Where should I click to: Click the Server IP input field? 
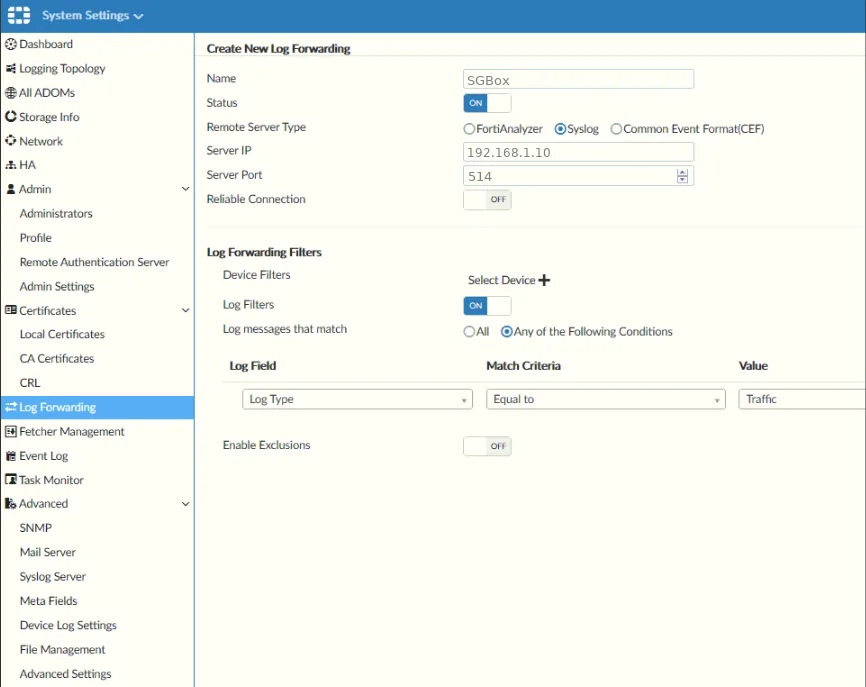click(x=578, y=152)
